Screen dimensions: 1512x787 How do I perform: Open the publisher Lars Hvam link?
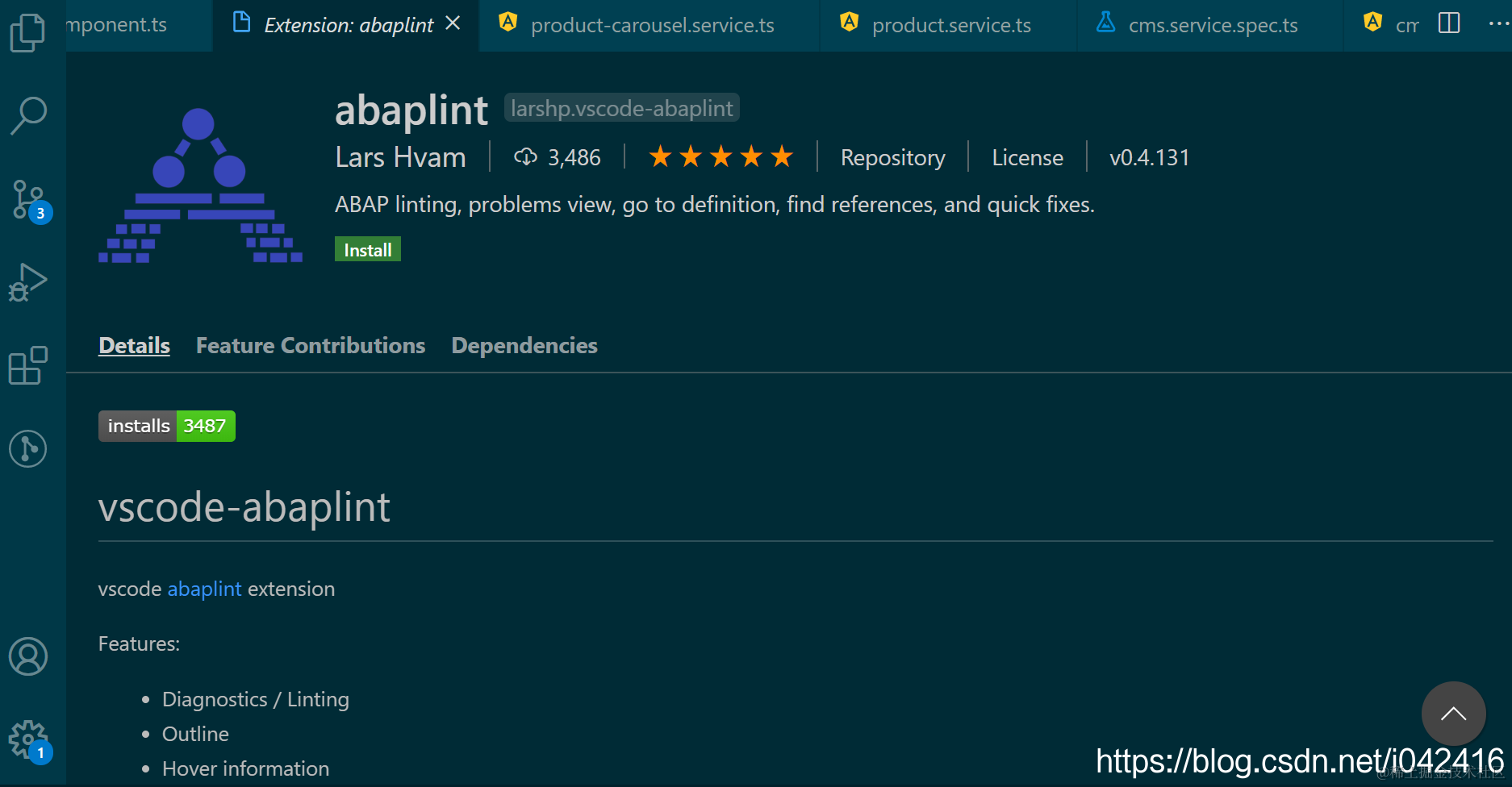[401, 157]
